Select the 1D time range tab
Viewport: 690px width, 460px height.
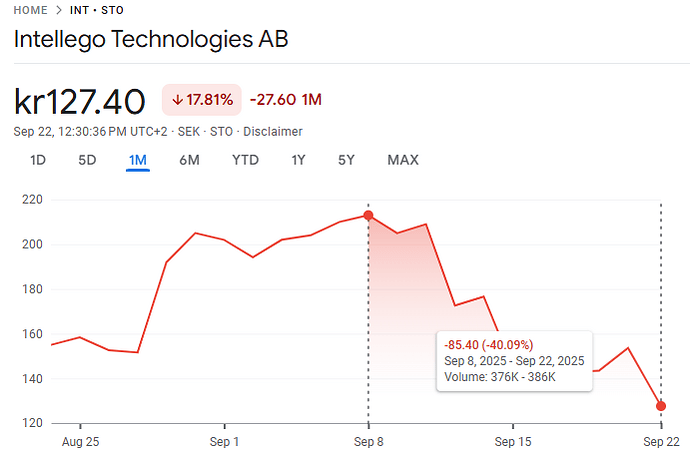click(x=38, y=160)
